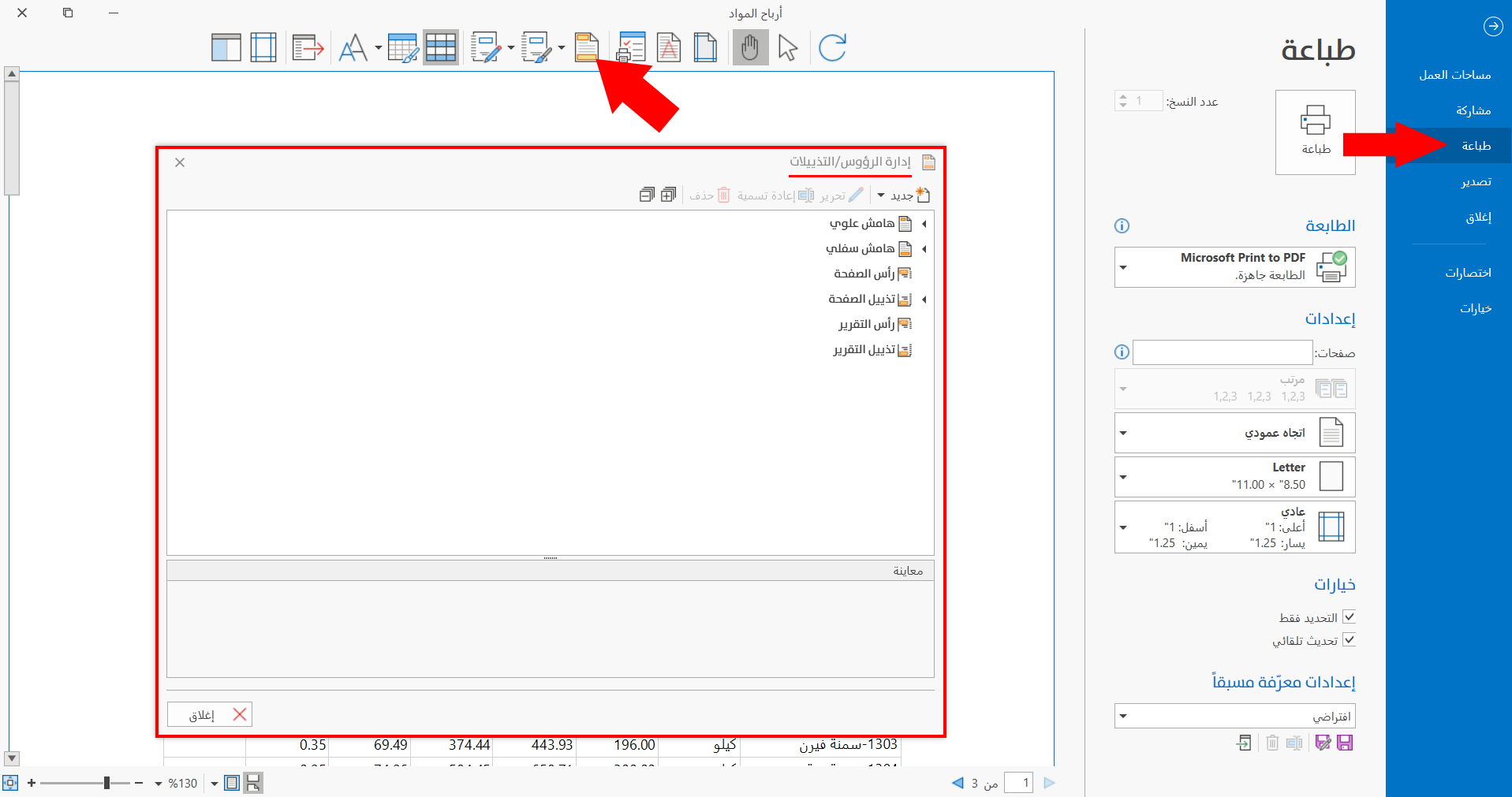Click the page watermark 'A' icon

coord(669,47)
